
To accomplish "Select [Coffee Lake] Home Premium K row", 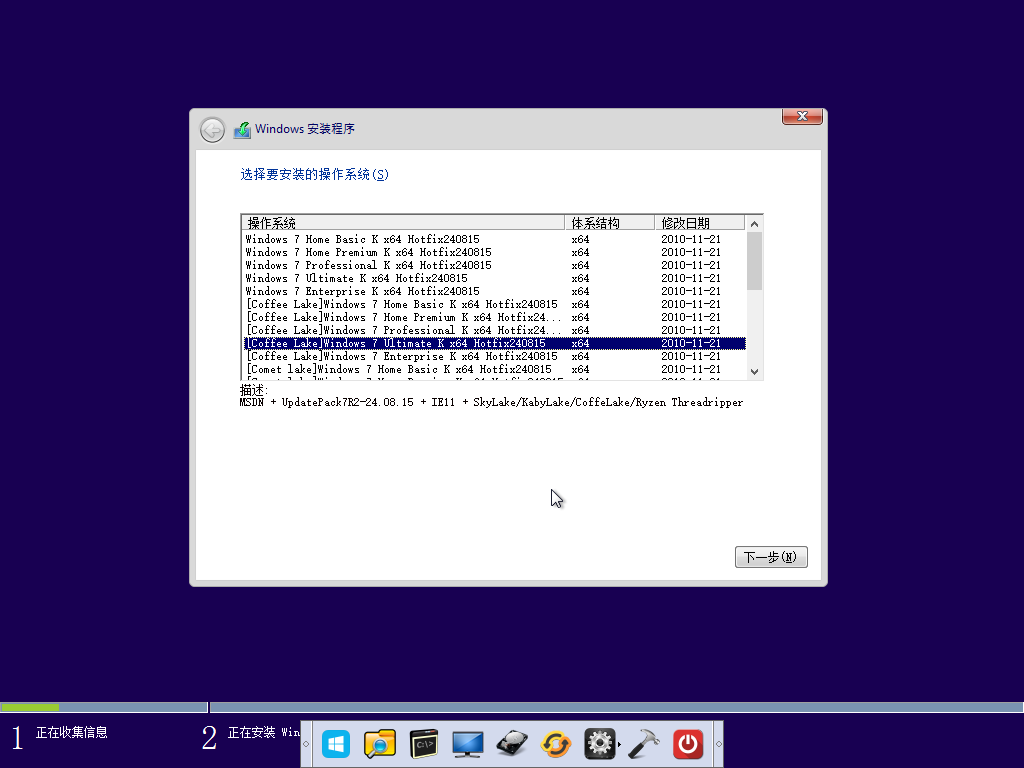I will coord(494,317).
